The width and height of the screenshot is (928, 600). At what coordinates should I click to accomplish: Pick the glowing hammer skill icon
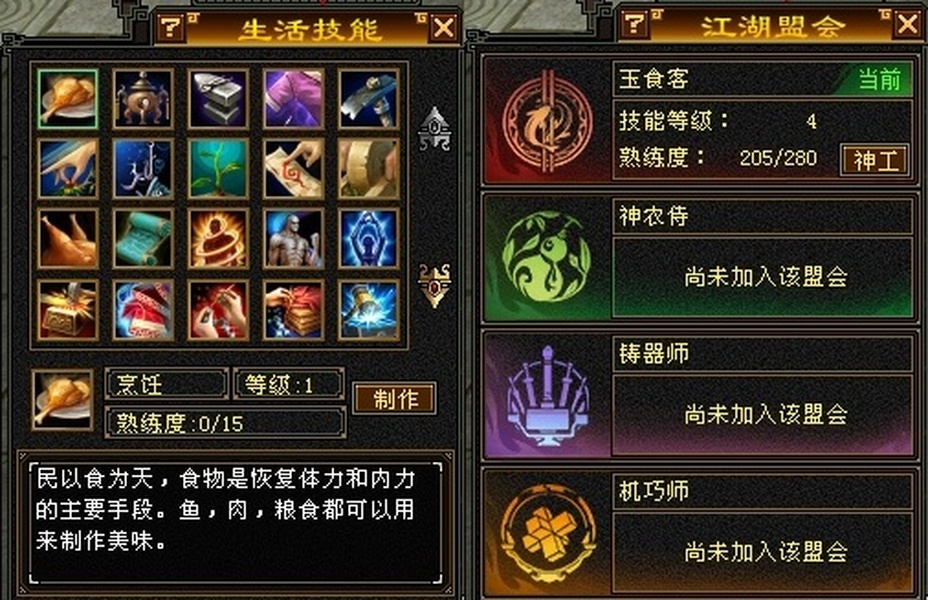click(x=369, y=310)
